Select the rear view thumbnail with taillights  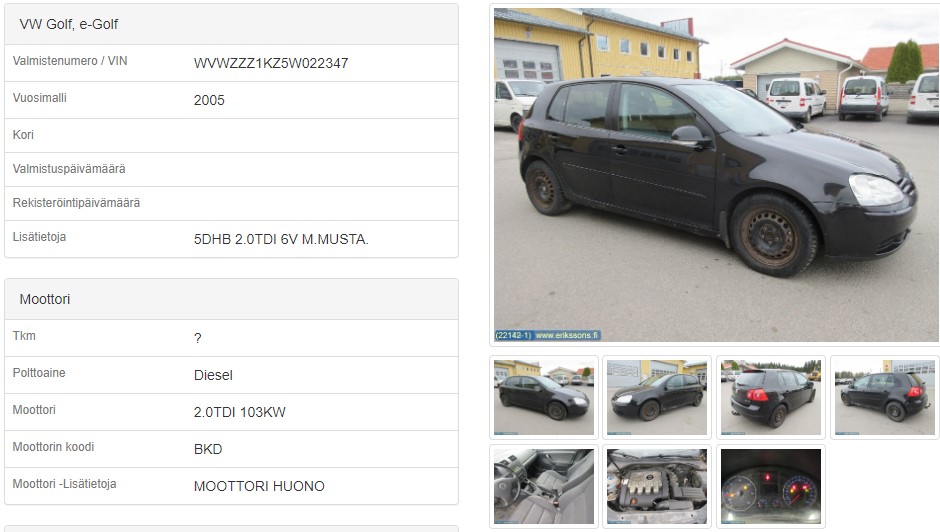click(x=770, y=397)
